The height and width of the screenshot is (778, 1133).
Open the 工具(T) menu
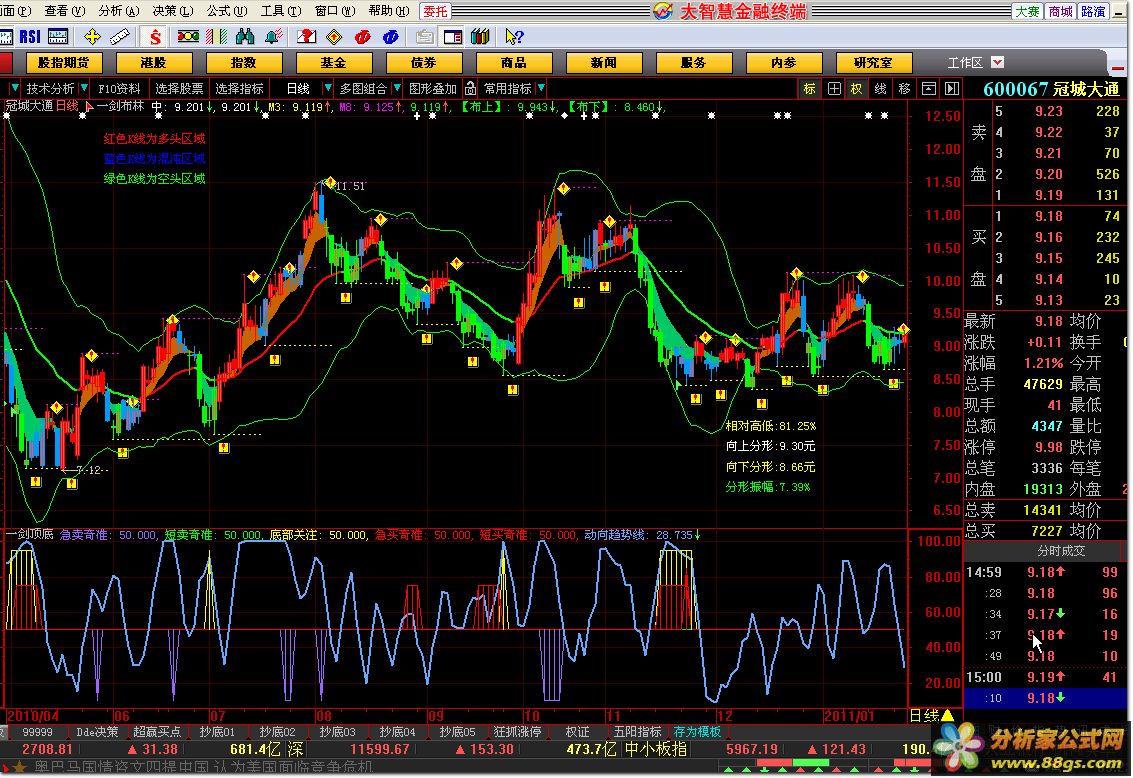click(281, 11)
